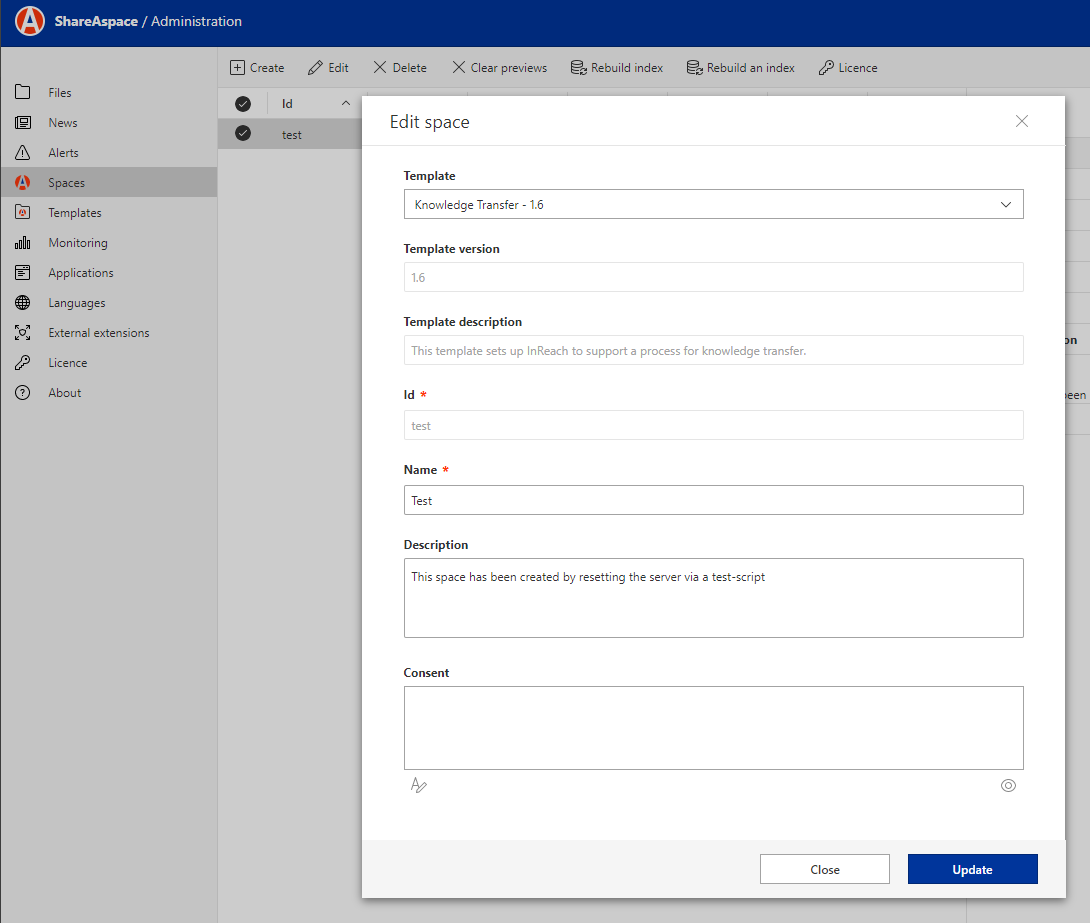Toggle the select-all checkmark in table header
The height and width of the screenshot is (923, 1090).
click(243, 104)
